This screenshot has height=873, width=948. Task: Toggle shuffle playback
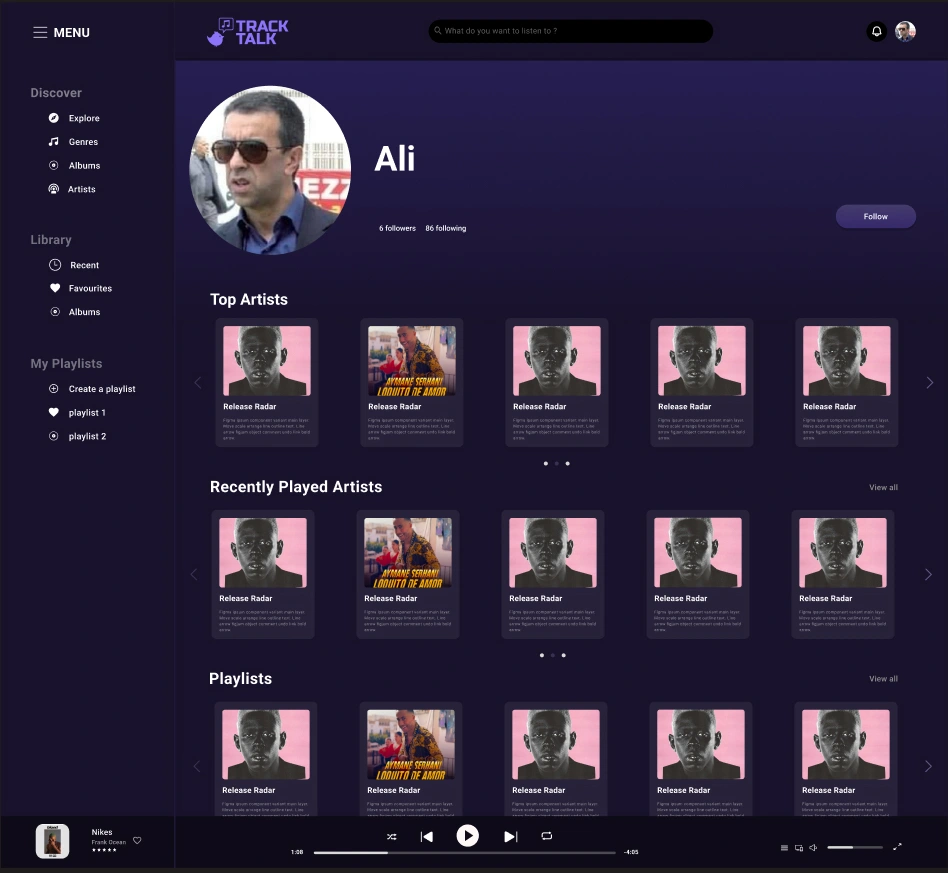[392, 837]
